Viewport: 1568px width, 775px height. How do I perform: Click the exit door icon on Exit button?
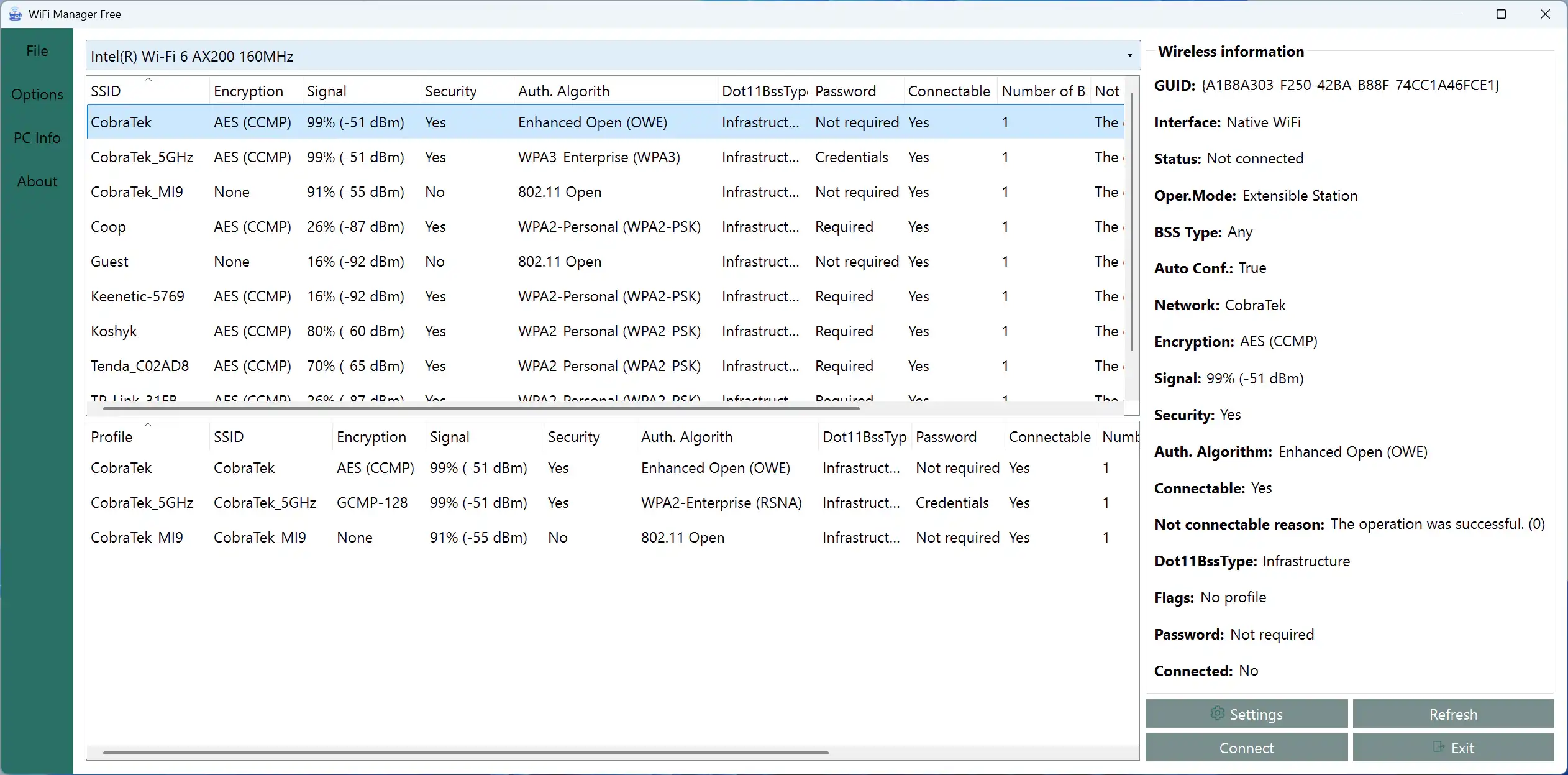(1439, 747)
